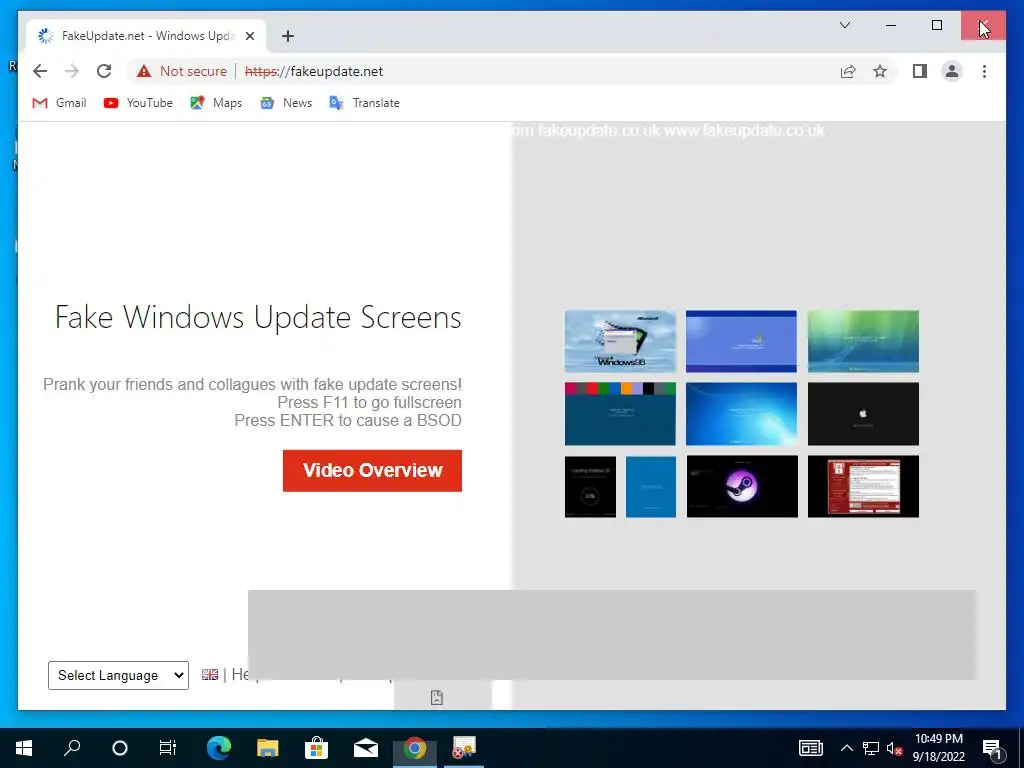
Task: Close the Chrome window
Action: [983, 25]
